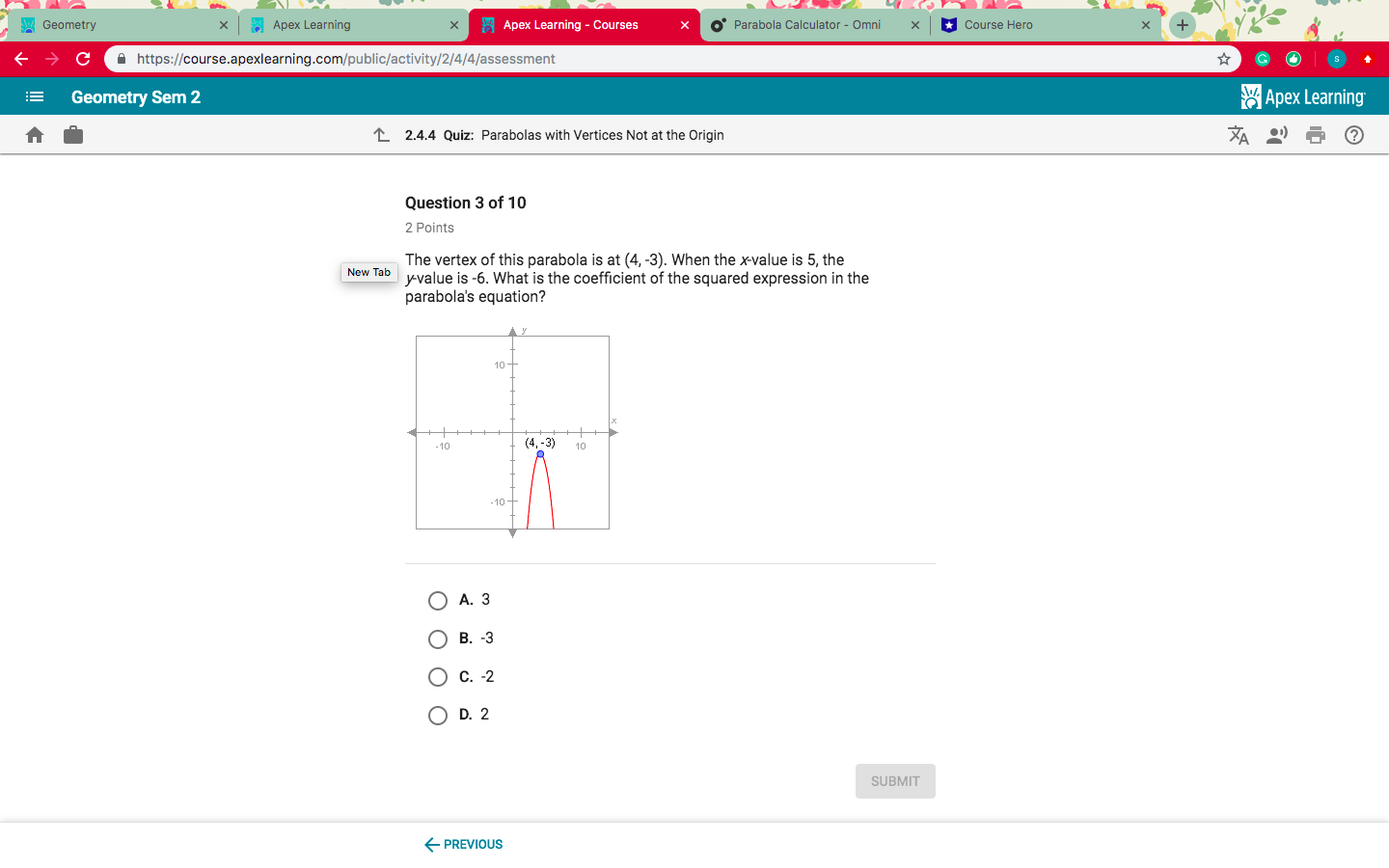The width and height of the screenshot is (1389, 868).
Task: Select answer choice B, value -3
Action: [438, 638]
